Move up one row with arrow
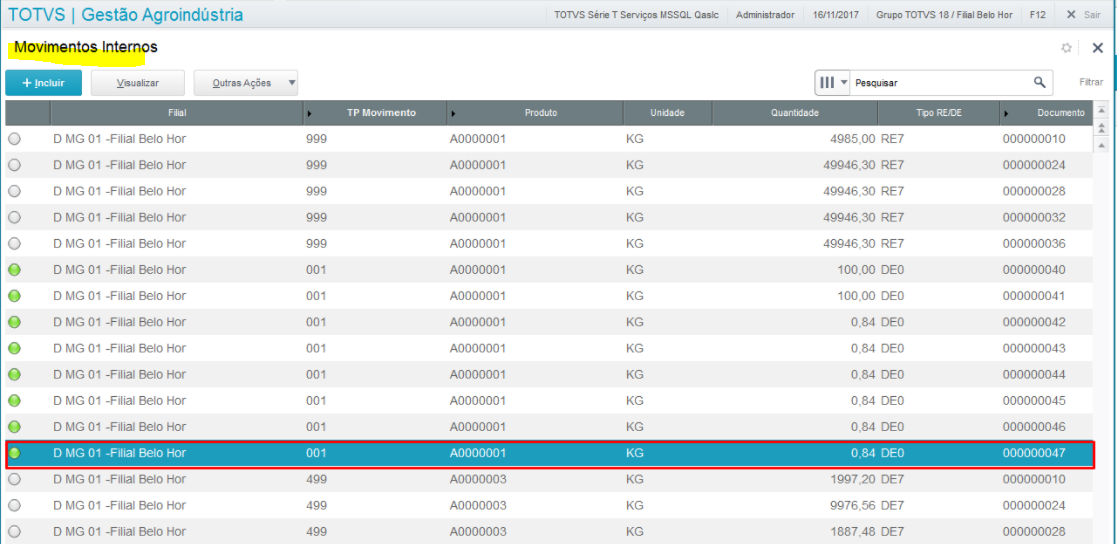The image size is (1117, 544). tap(1101, 145)
